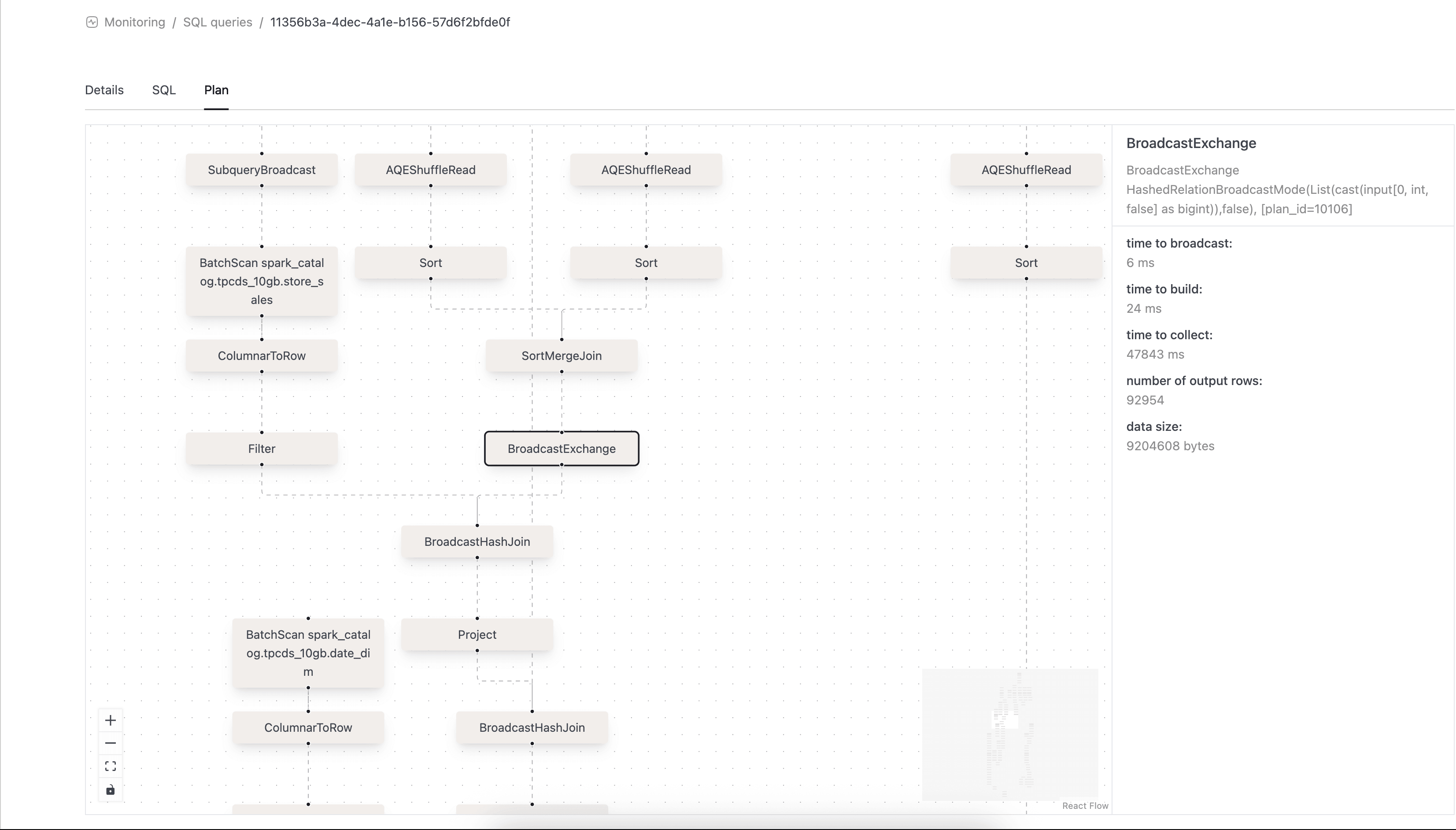1456x830 pixels.
Task: Click the BroadcastExchange node
Action: [562, 448]
